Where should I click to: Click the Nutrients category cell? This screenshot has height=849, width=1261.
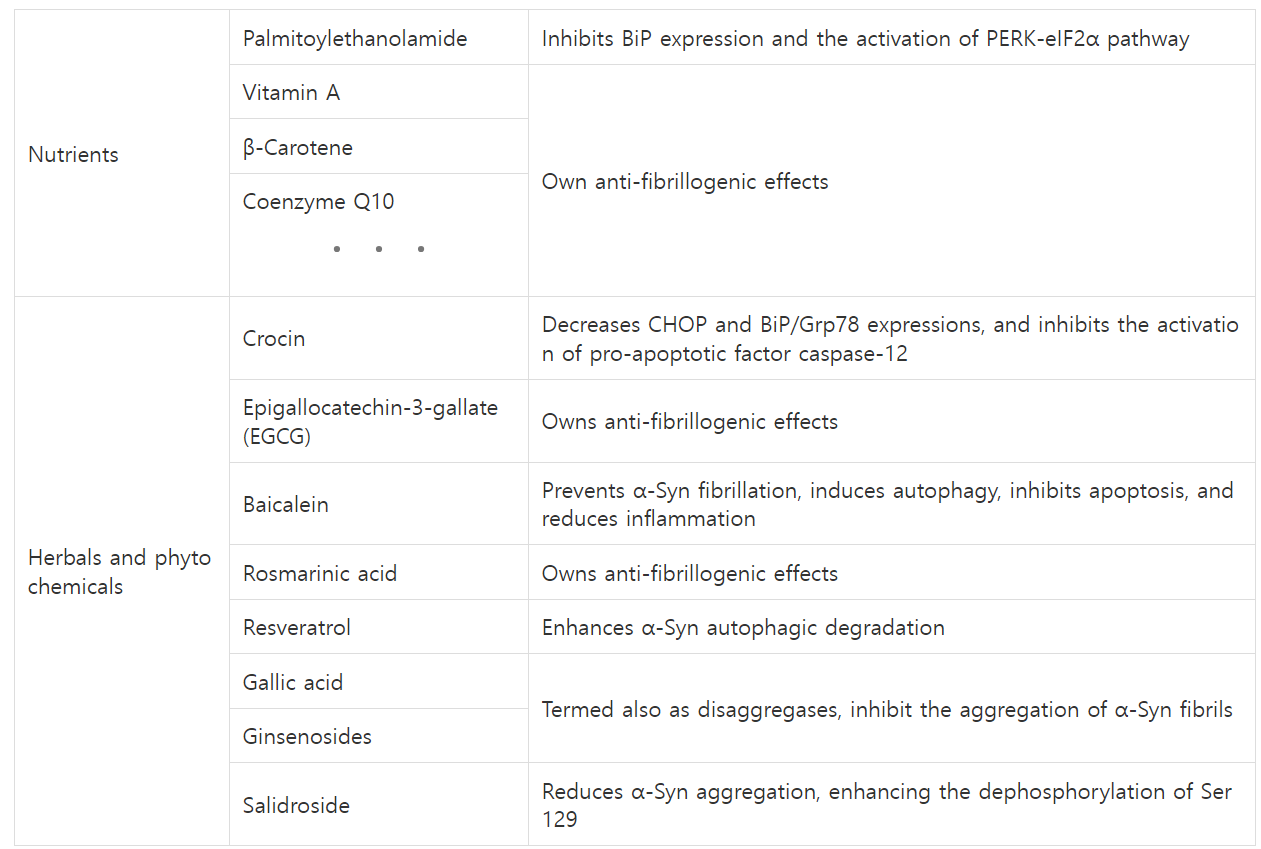click(73, 155)
